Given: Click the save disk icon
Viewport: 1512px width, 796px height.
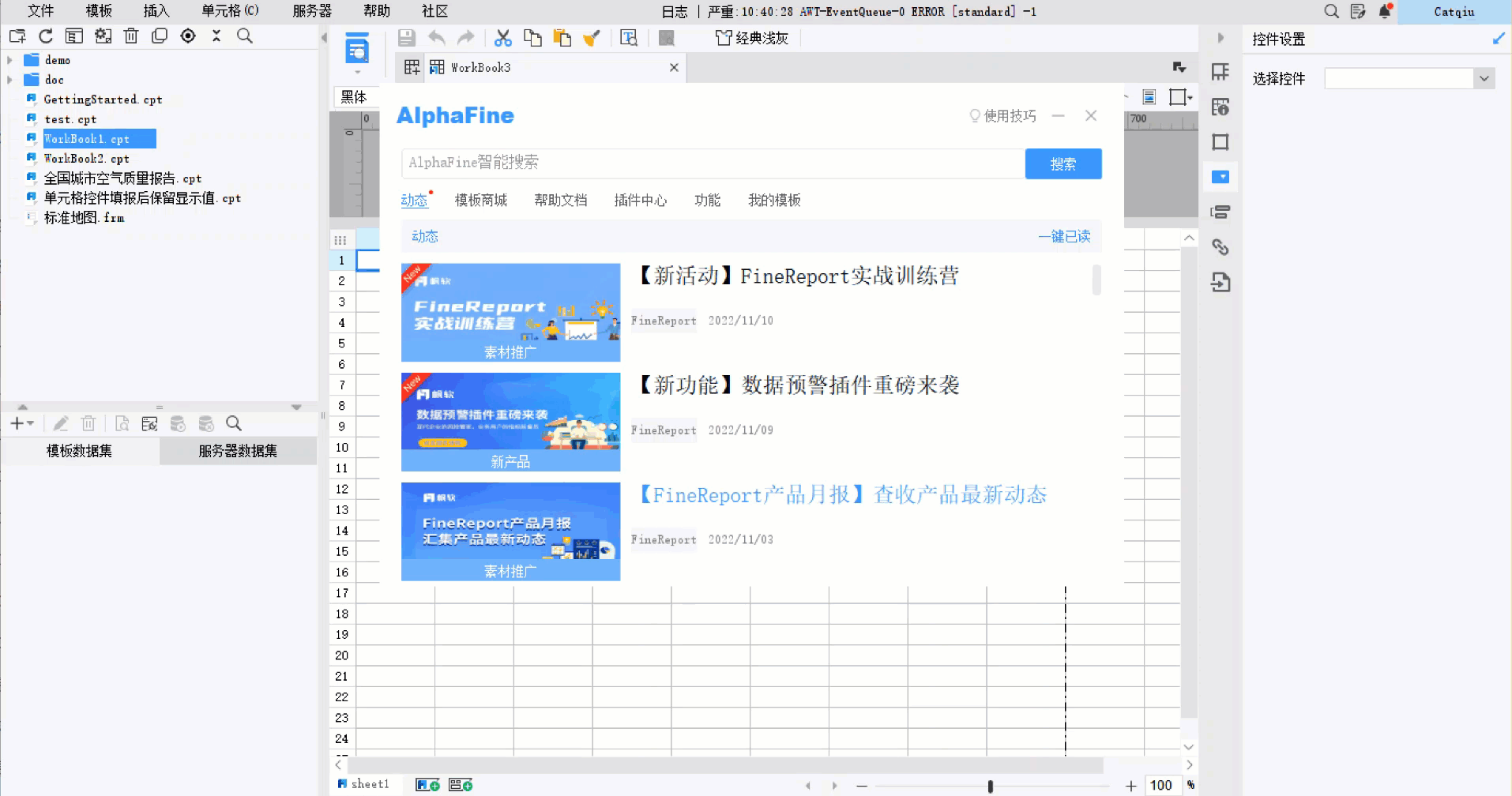Looking at the screenshot, I should (407, 38).
